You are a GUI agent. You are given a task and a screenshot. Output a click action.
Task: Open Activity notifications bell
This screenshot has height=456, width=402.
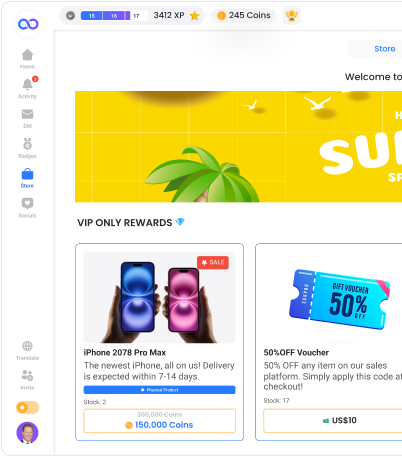(27, 84)
